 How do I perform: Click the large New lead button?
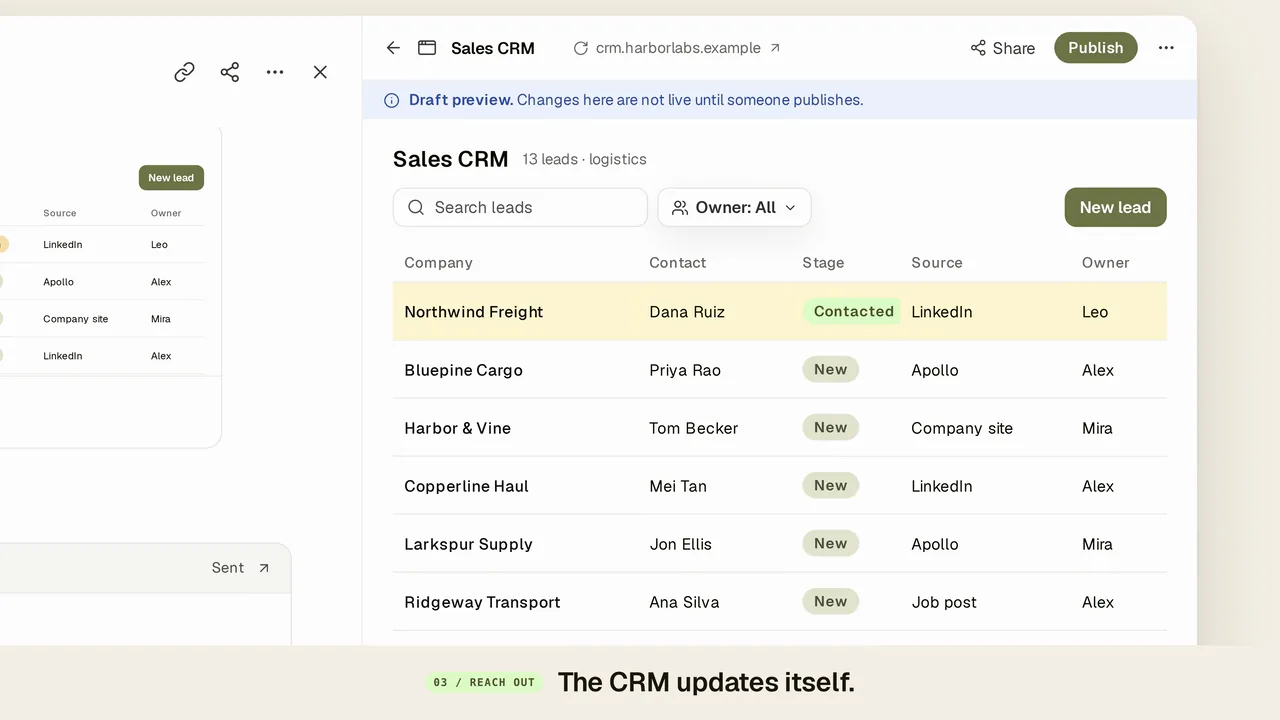[1115, 207]
